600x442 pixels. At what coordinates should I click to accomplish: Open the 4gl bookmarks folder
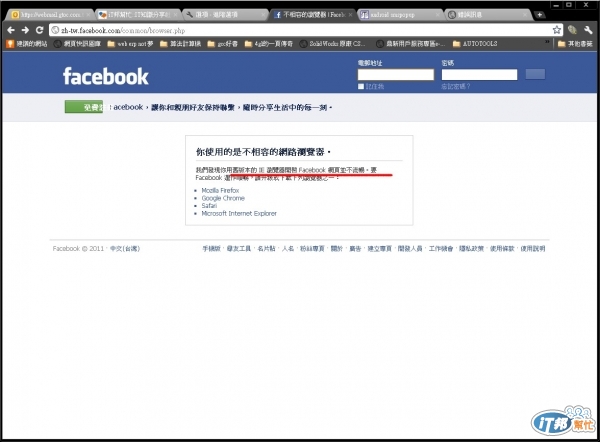(269, 44)
